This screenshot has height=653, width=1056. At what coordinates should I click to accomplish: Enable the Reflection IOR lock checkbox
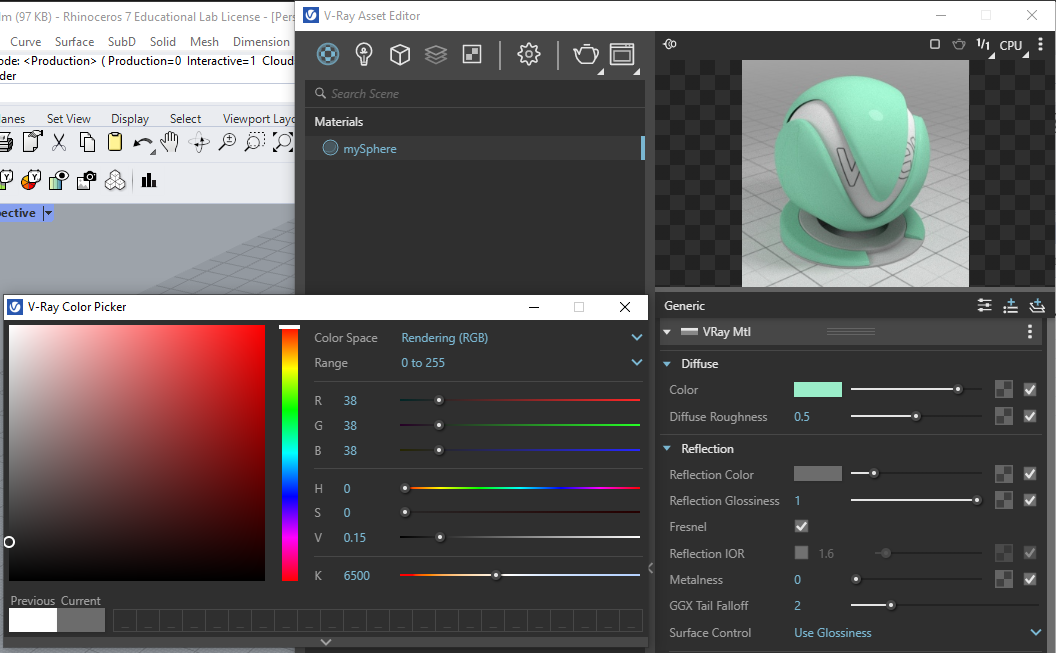[801, 553]
